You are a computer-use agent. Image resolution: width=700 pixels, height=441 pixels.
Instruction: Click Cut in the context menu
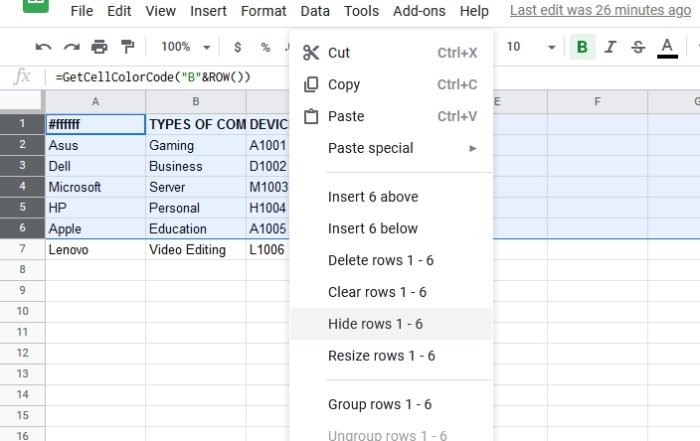pos(339,53)
